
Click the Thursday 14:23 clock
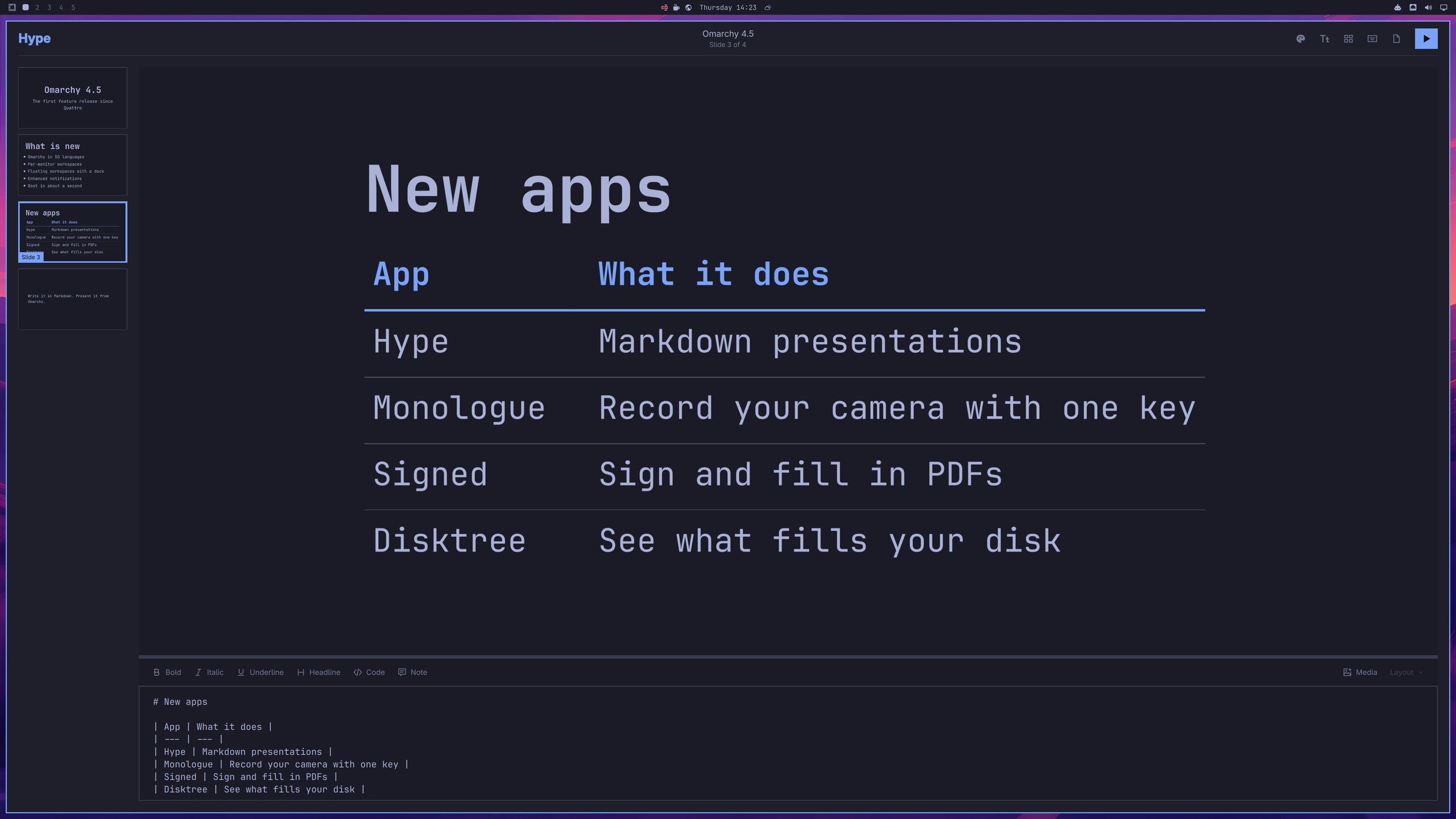[x=727, y=7]
